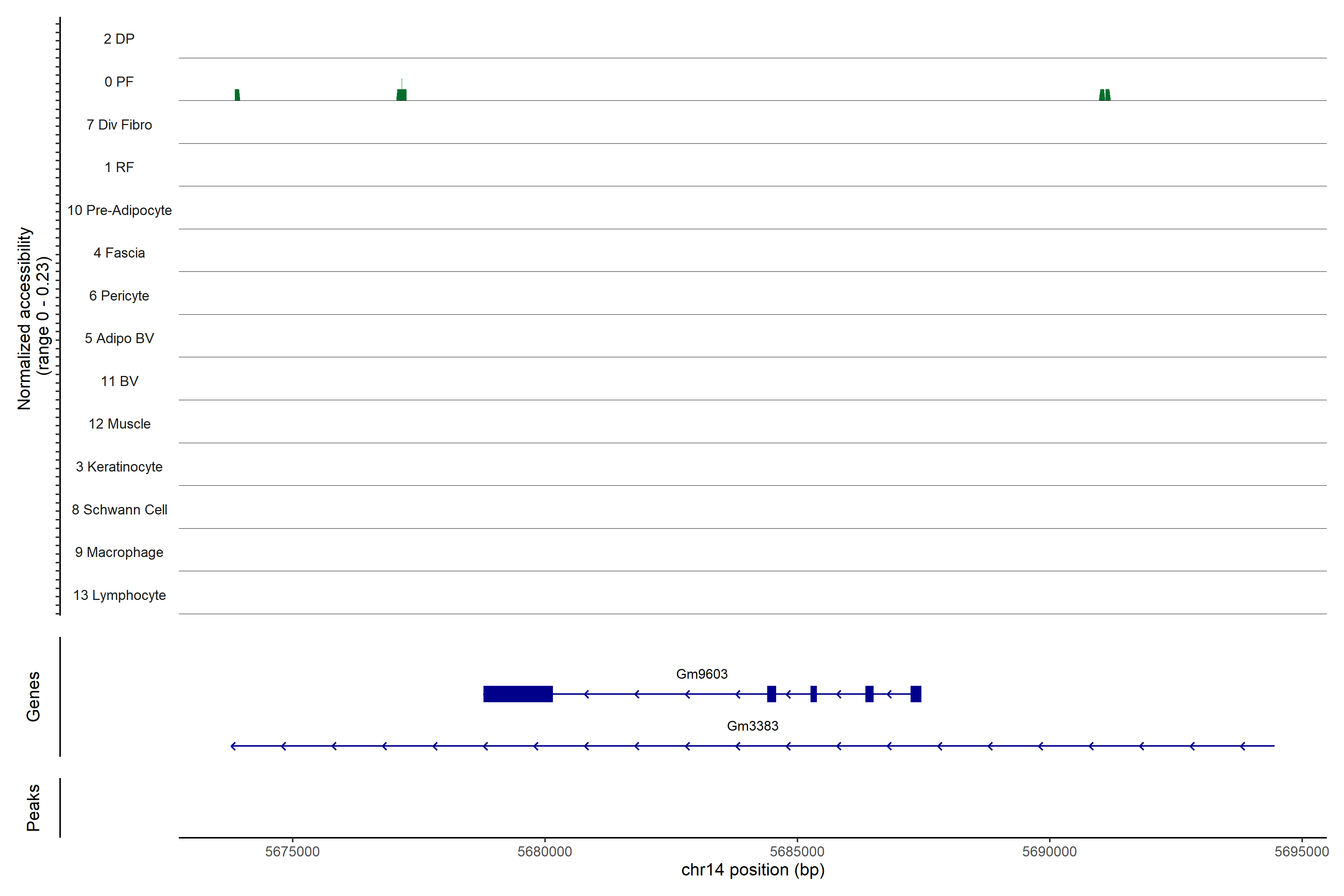Viewport: 1344px width, 896px height.
Task: Click the 5675000 axis tick label
Action: click(292, 852)
